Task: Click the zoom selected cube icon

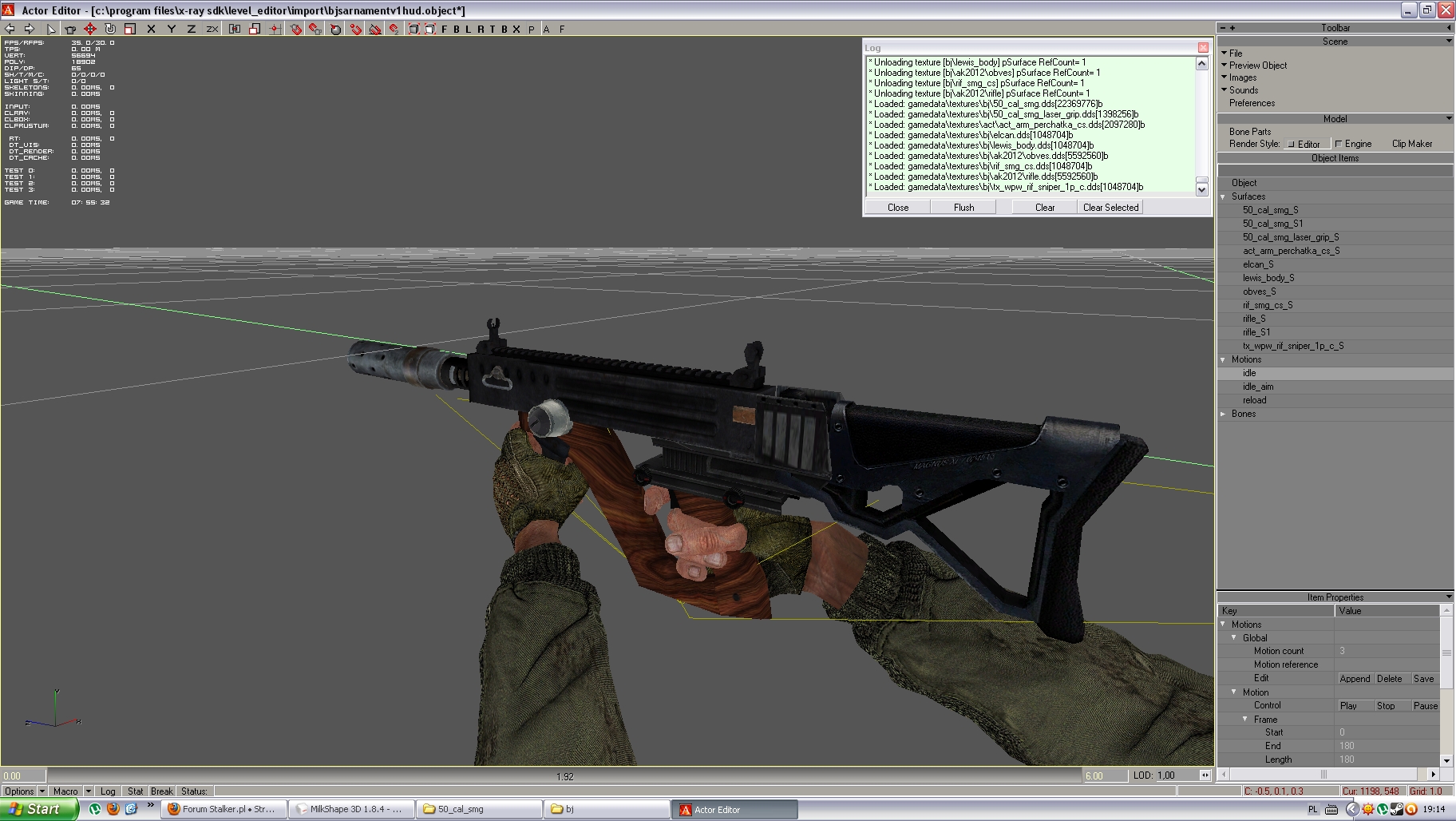Action: click(430, 29)
